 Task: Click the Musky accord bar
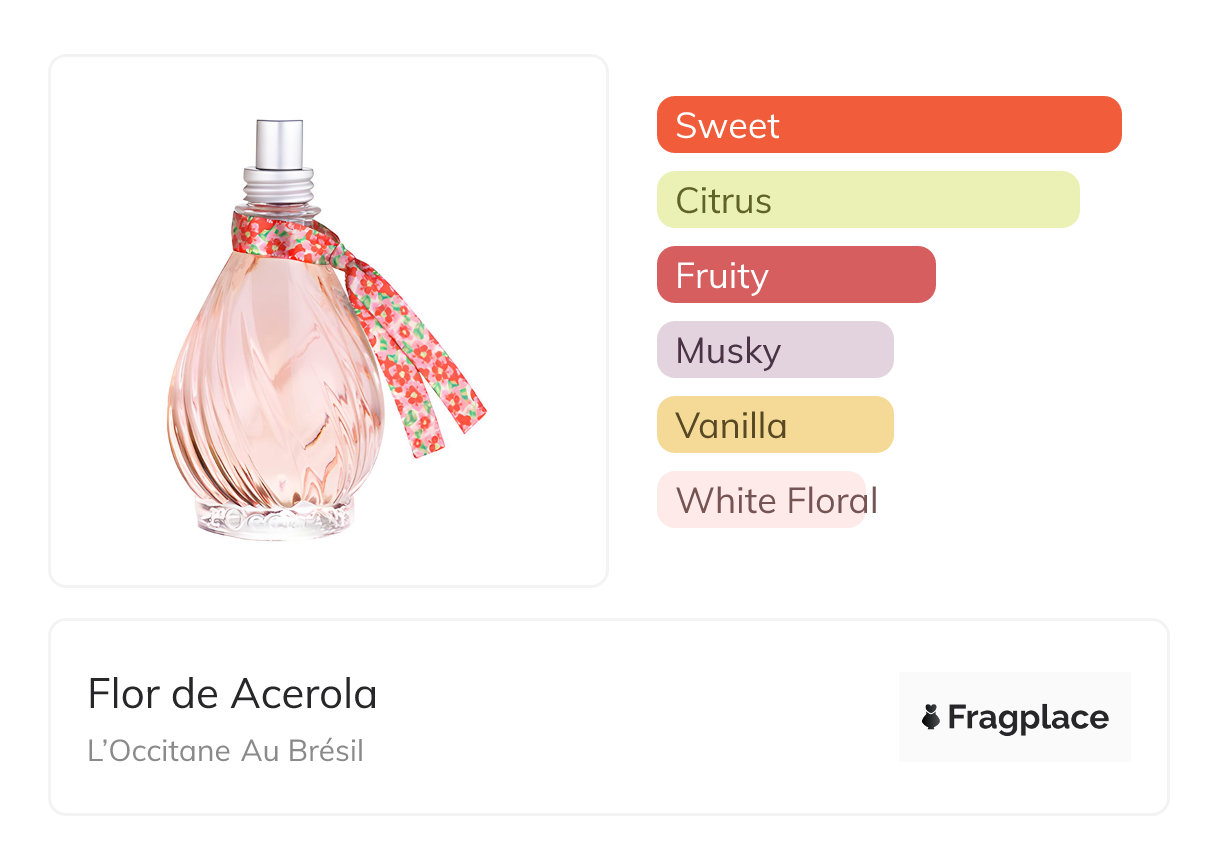pyautogui.click(x=774, y=350)
